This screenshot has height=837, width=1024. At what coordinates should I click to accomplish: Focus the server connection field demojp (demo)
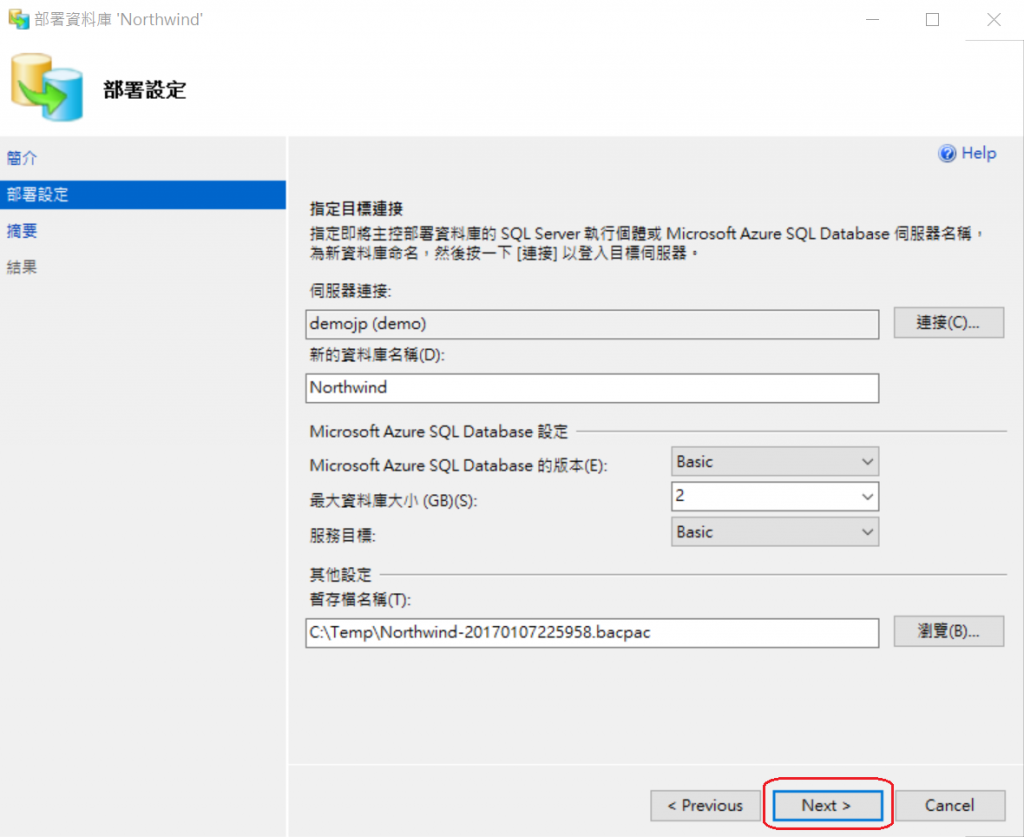pos(592,324)
